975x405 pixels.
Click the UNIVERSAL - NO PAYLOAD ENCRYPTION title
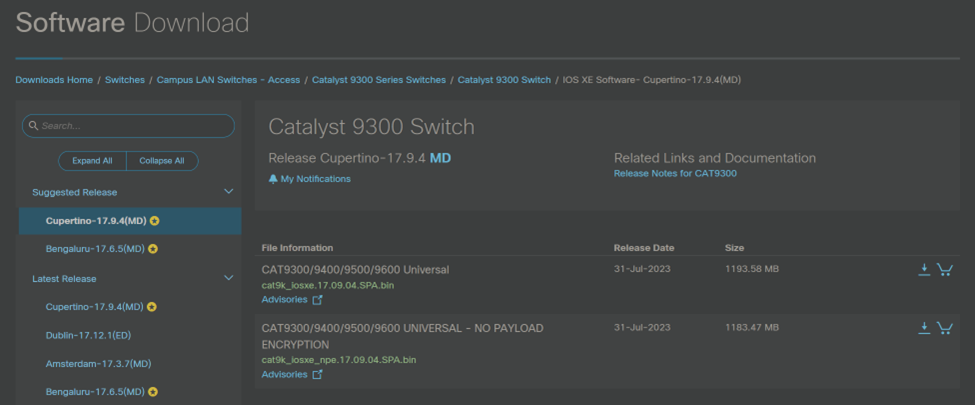402,336
